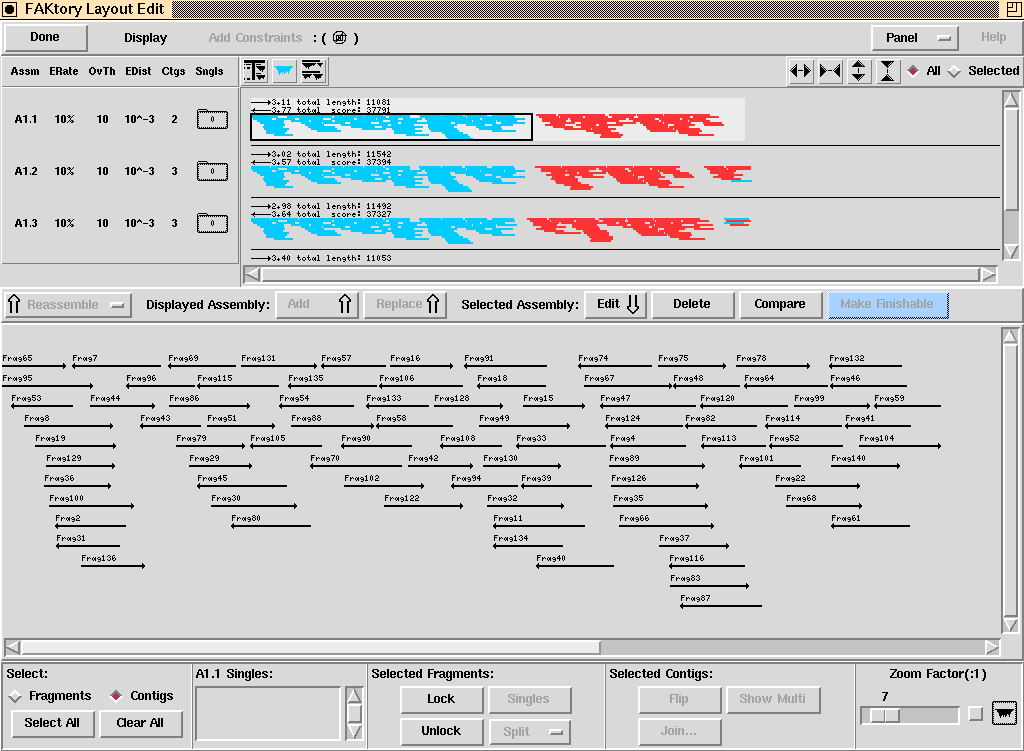1024x751 pixels.
Task: Select the blue contig view mode icon
Action: point(284,71)
